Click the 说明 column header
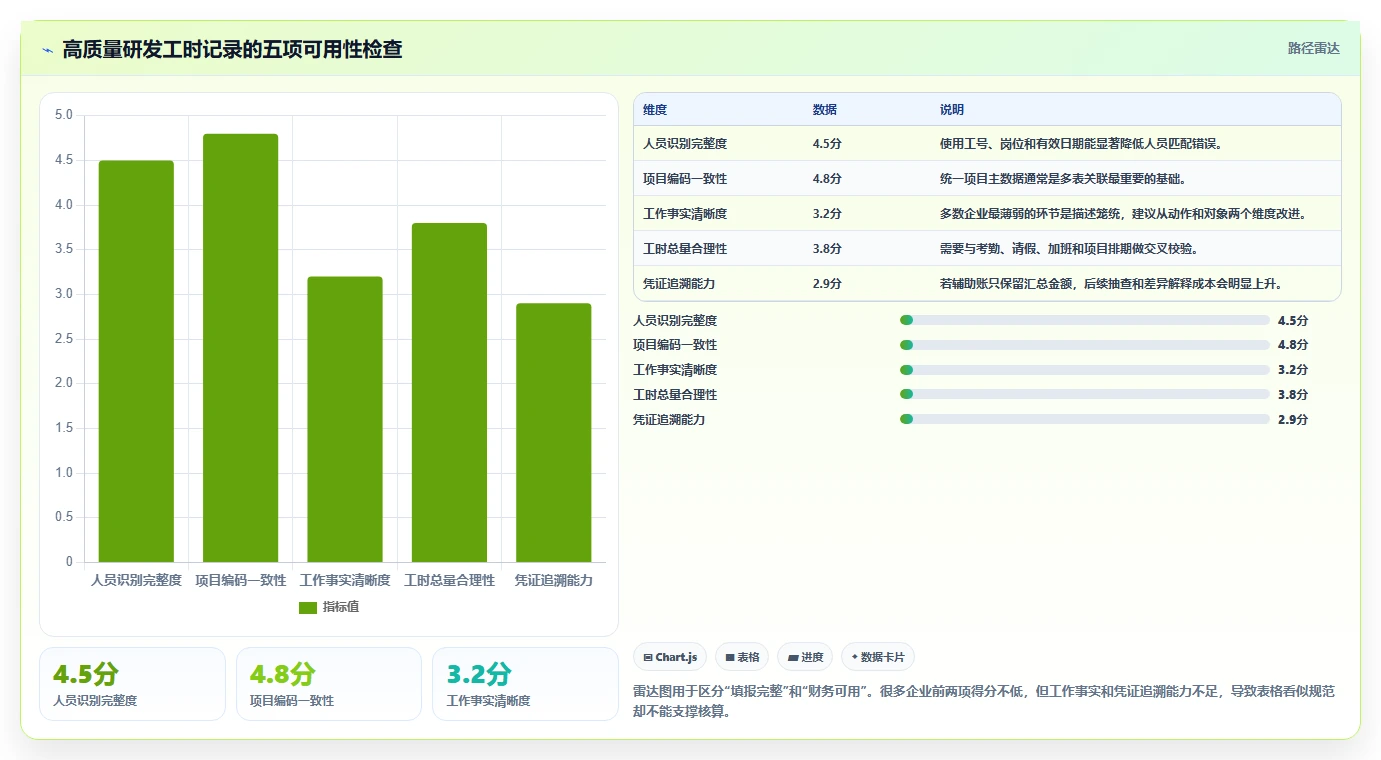1381x760 pixels. 952,110
